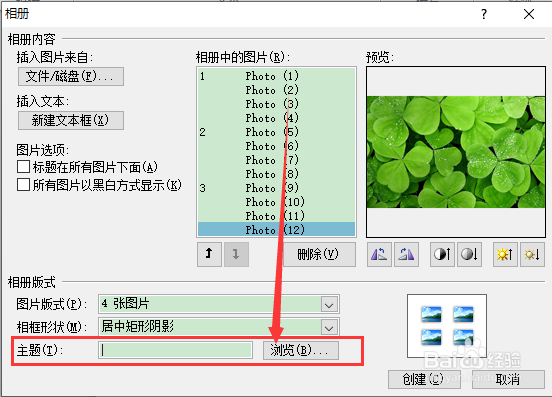This screenshot has height=397, width=552.
Task: Select Photo (9) in list
Action: [x=276, y=188]
